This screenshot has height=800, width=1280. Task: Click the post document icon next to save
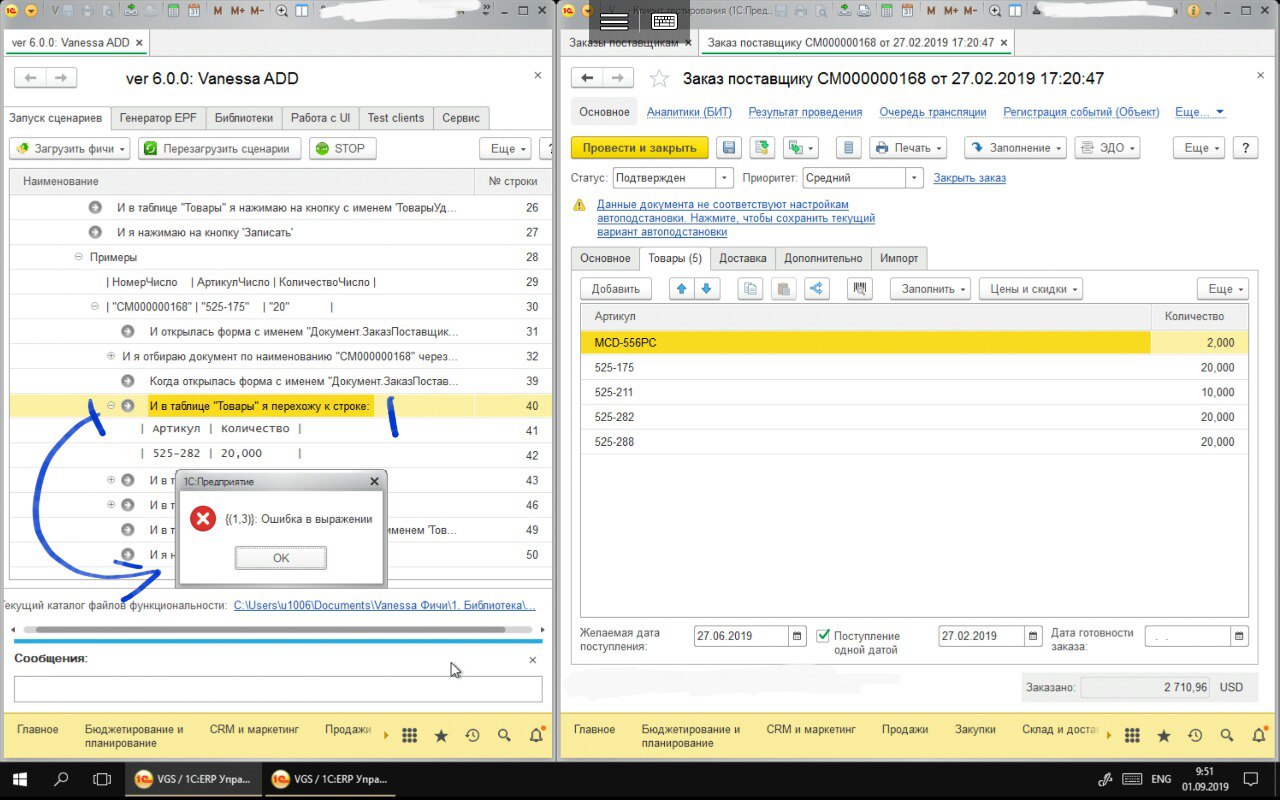click(x=762, y=148)
